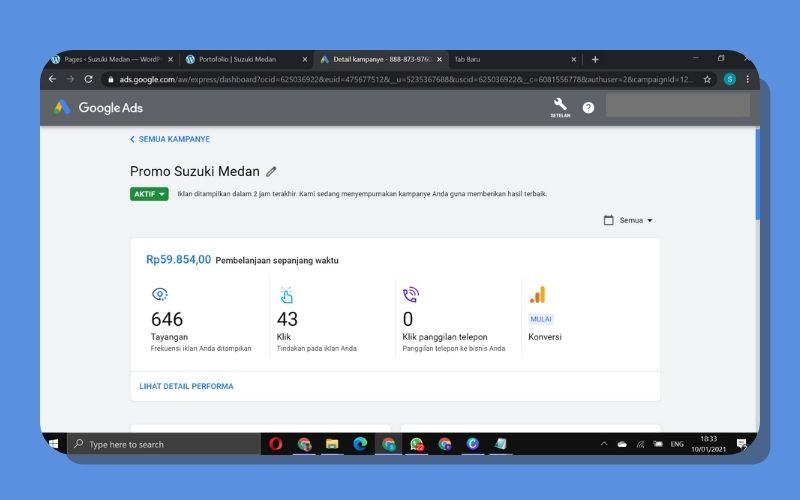Screen dimensions: 800x500
Task: Open the Windows notification center icon
Action: click(741, 444)
